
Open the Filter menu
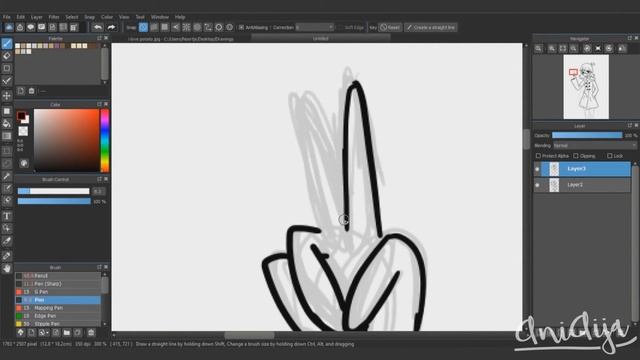tap(54, 17)
